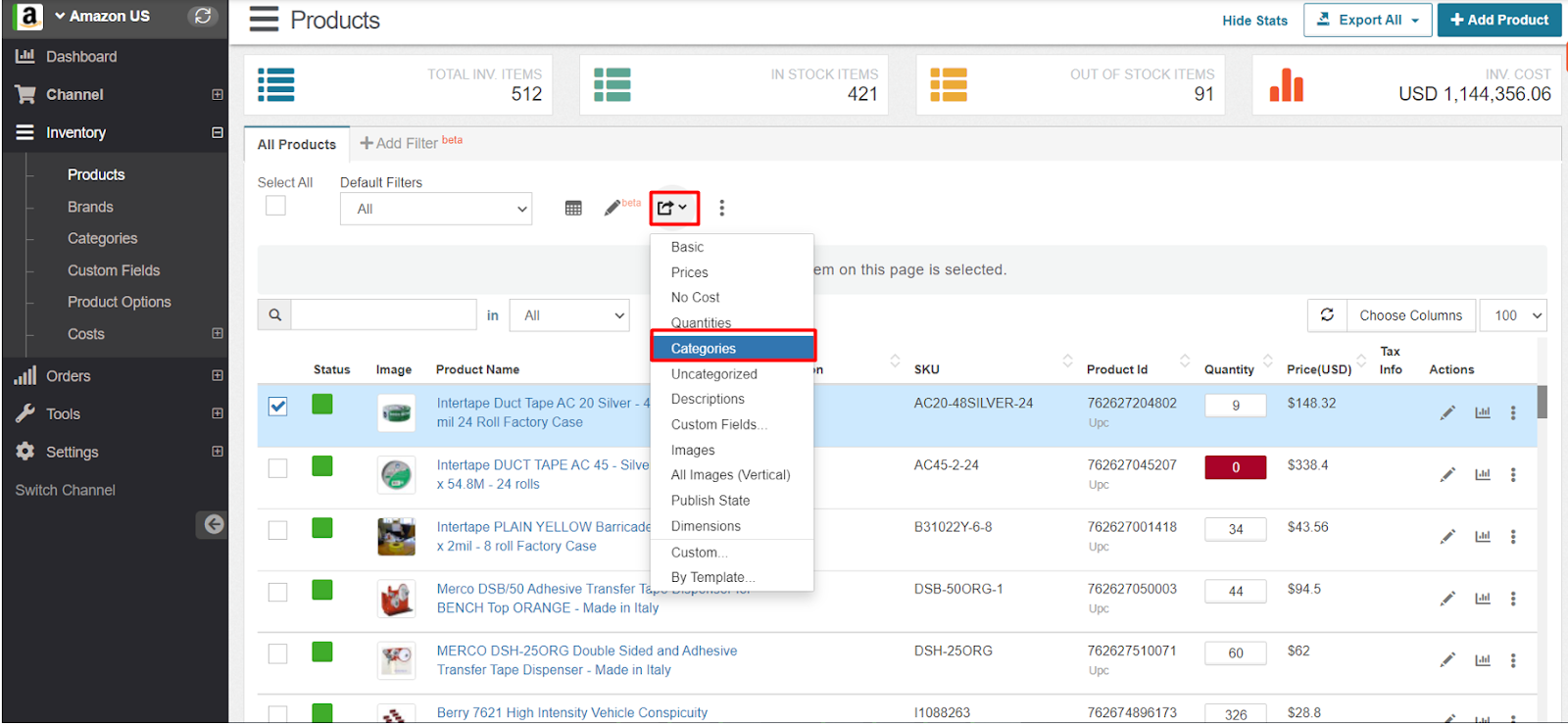Open Dashboard in the sidebar
This screenshot has width=1568, height=724.
point(81,57)
